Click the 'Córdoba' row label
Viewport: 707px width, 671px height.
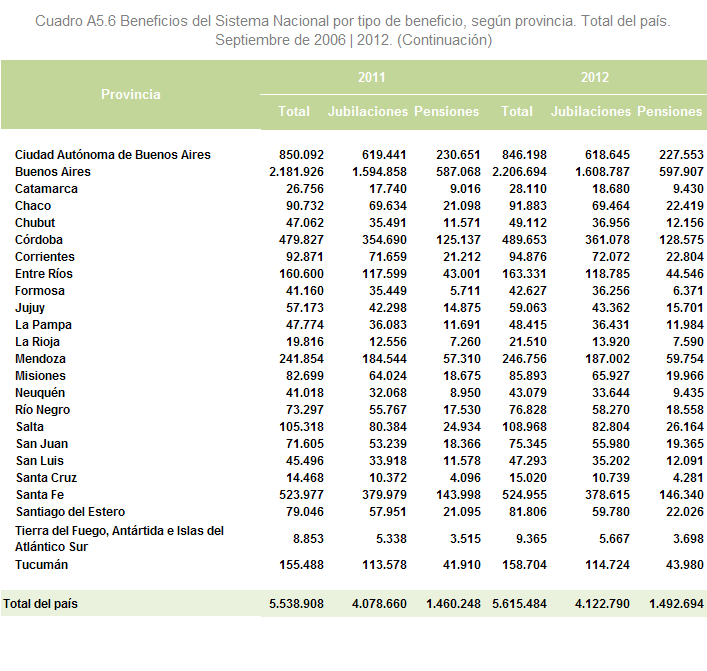pos(39,239)
